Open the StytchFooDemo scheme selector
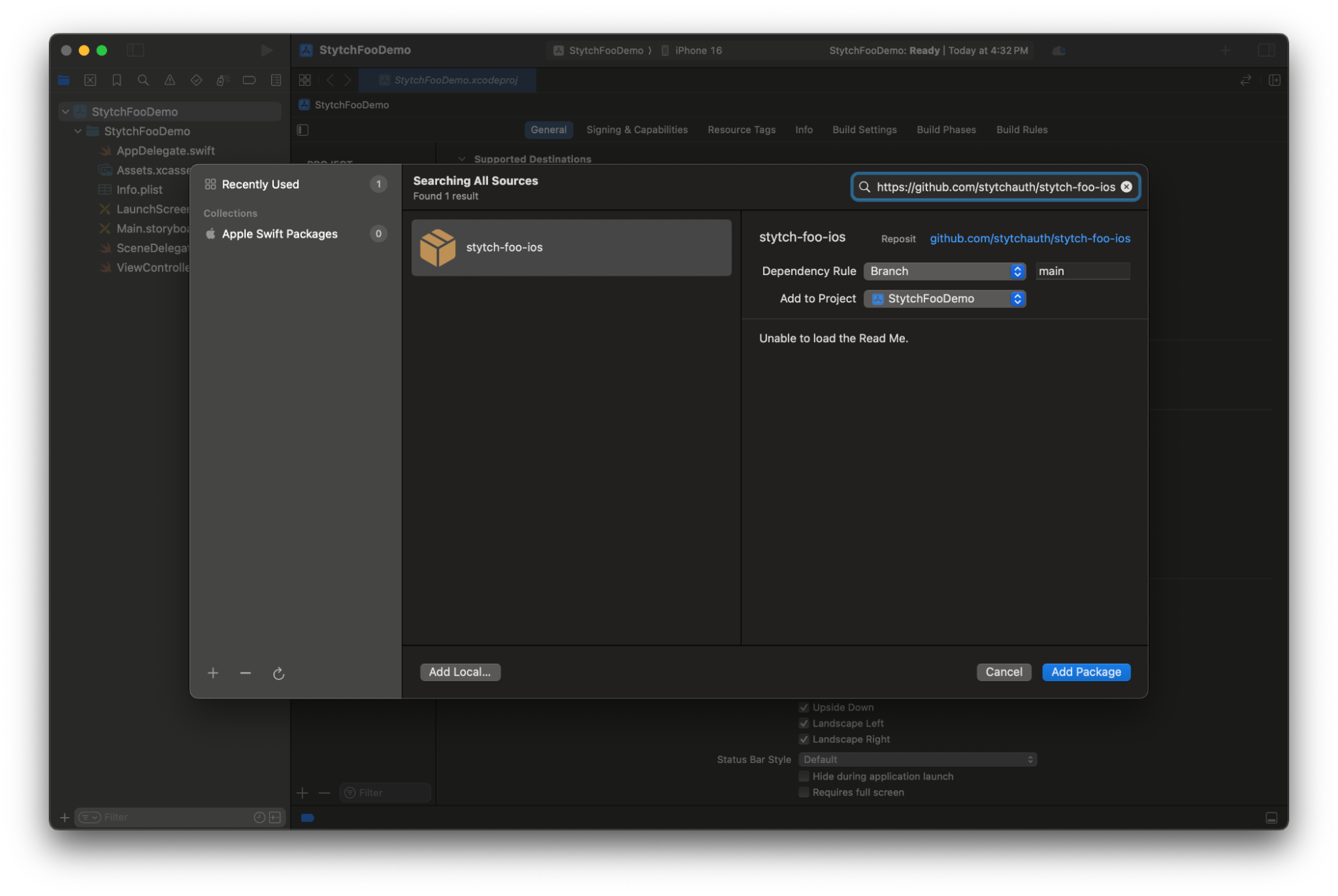Image resolution: width=1338 pixels, height=896 pixels. point(599,50)
